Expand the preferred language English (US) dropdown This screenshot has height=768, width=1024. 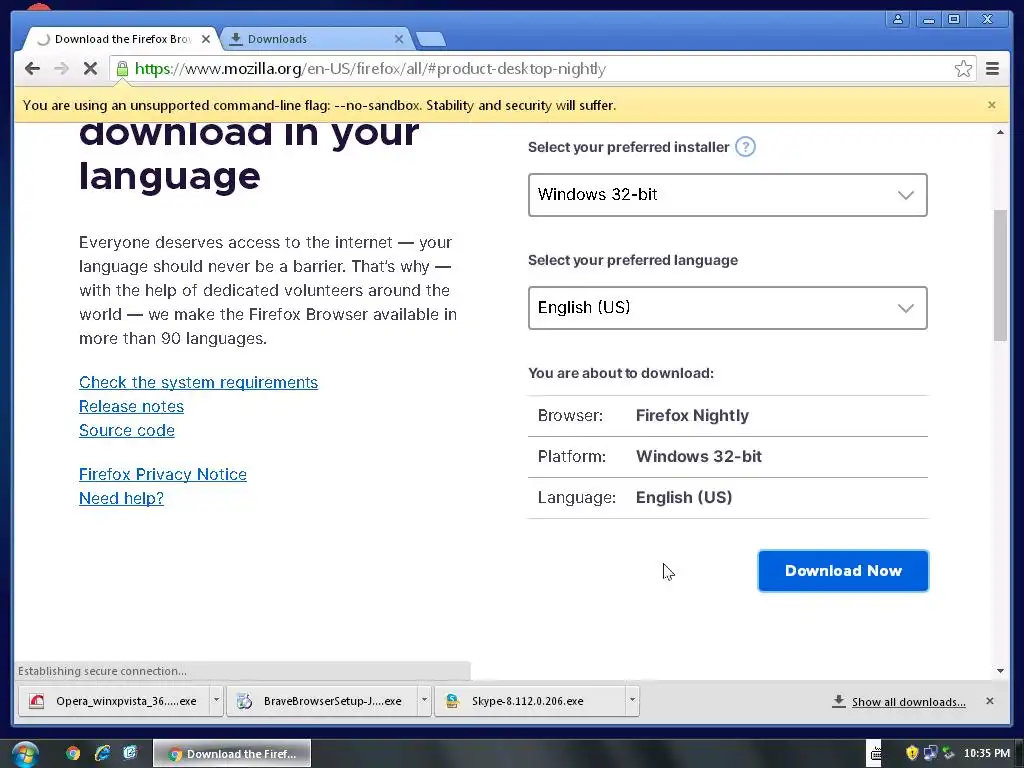(x=728, y=308)
